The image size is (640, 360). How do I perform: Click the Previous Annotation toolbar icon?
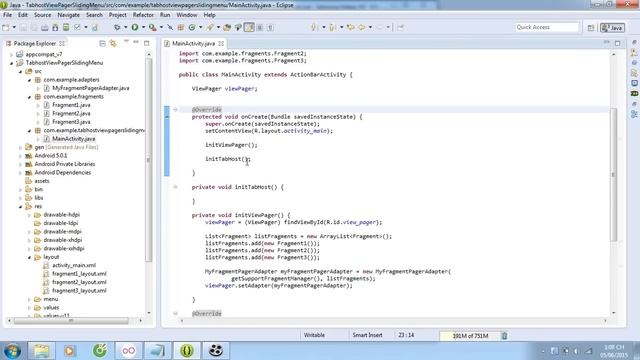[332, 27]
